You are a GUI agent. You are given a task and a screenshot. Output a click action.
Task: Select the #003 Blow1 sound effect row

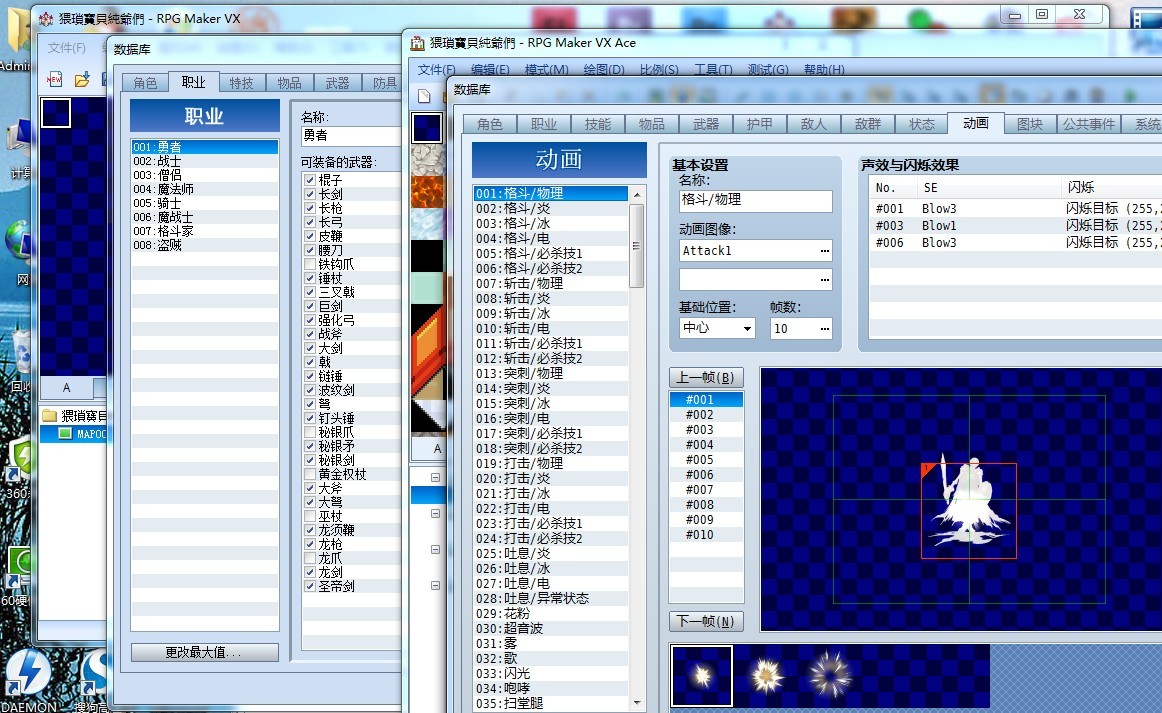pos(1015,225)
